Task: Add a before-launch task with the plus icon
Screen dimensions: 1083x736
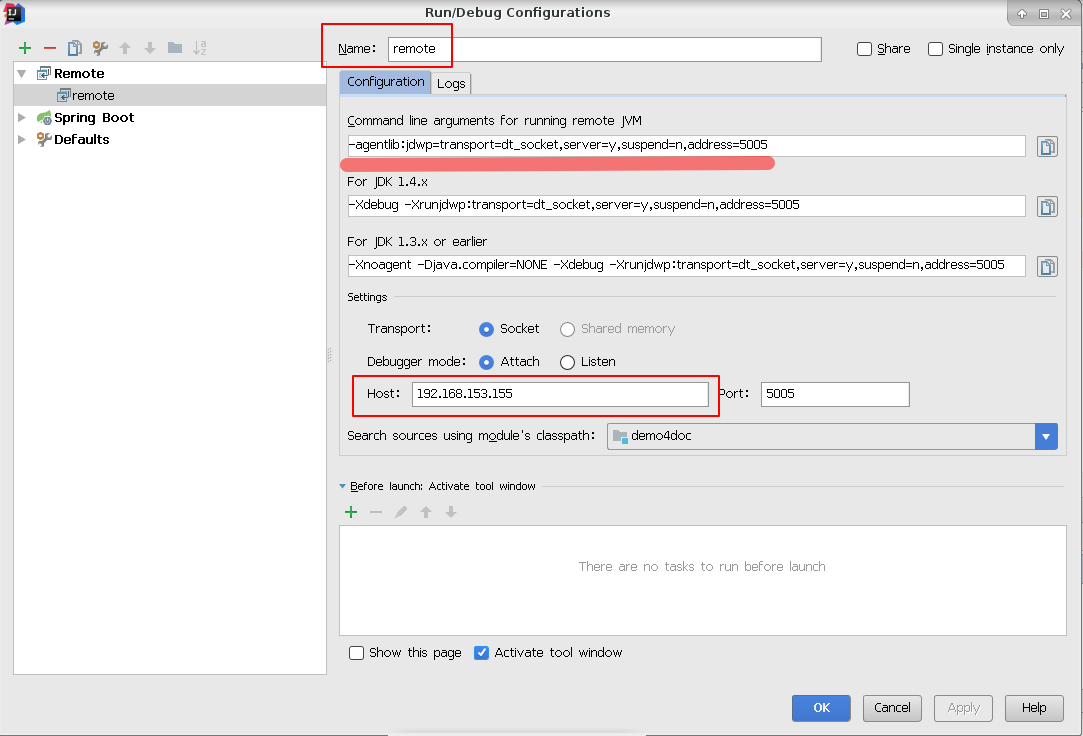Action: tap(351, 512)
